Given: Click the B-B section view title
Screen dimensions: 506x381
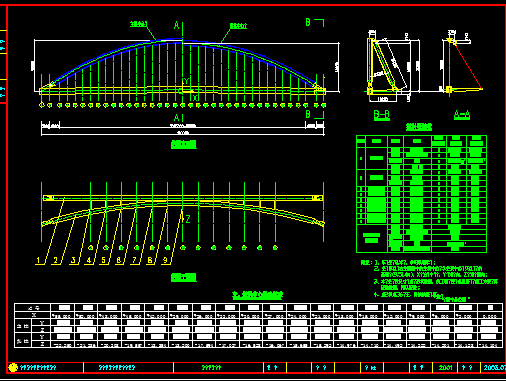Looking at the screenshot, I should [382, 115].
